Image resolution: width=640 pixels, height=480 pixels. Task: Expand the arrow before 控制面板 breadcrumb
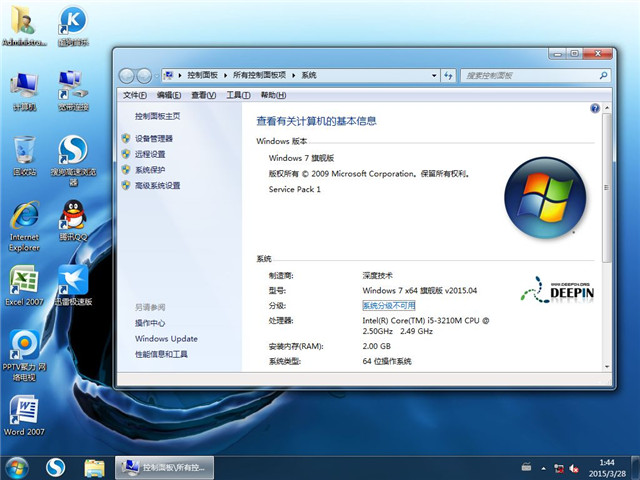click(x=180, y=76)
